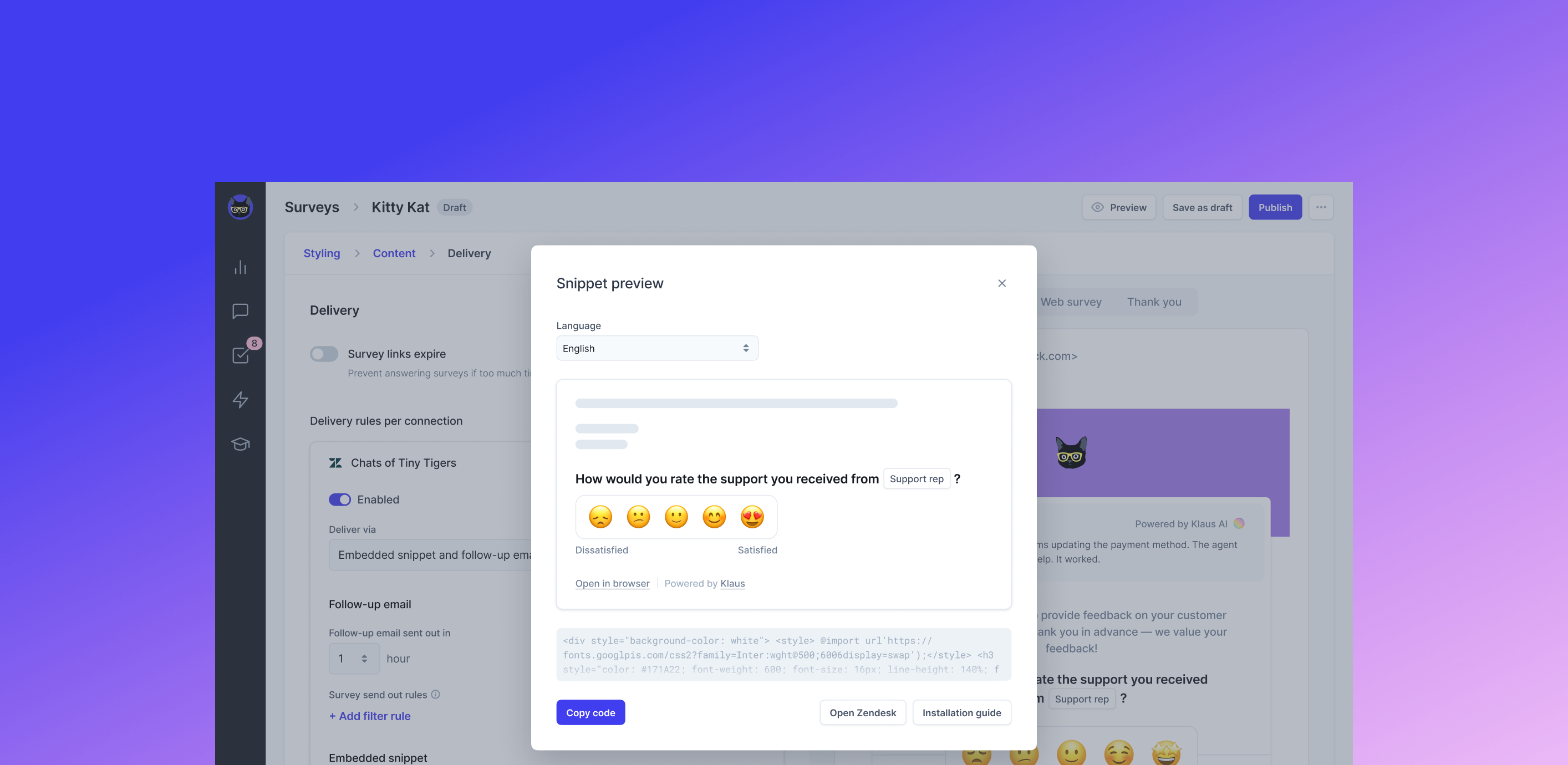The image size is (1568, 765).
Task: Enable the Chats of Tiny Tigers connection
Action: [x=339, y=498]
